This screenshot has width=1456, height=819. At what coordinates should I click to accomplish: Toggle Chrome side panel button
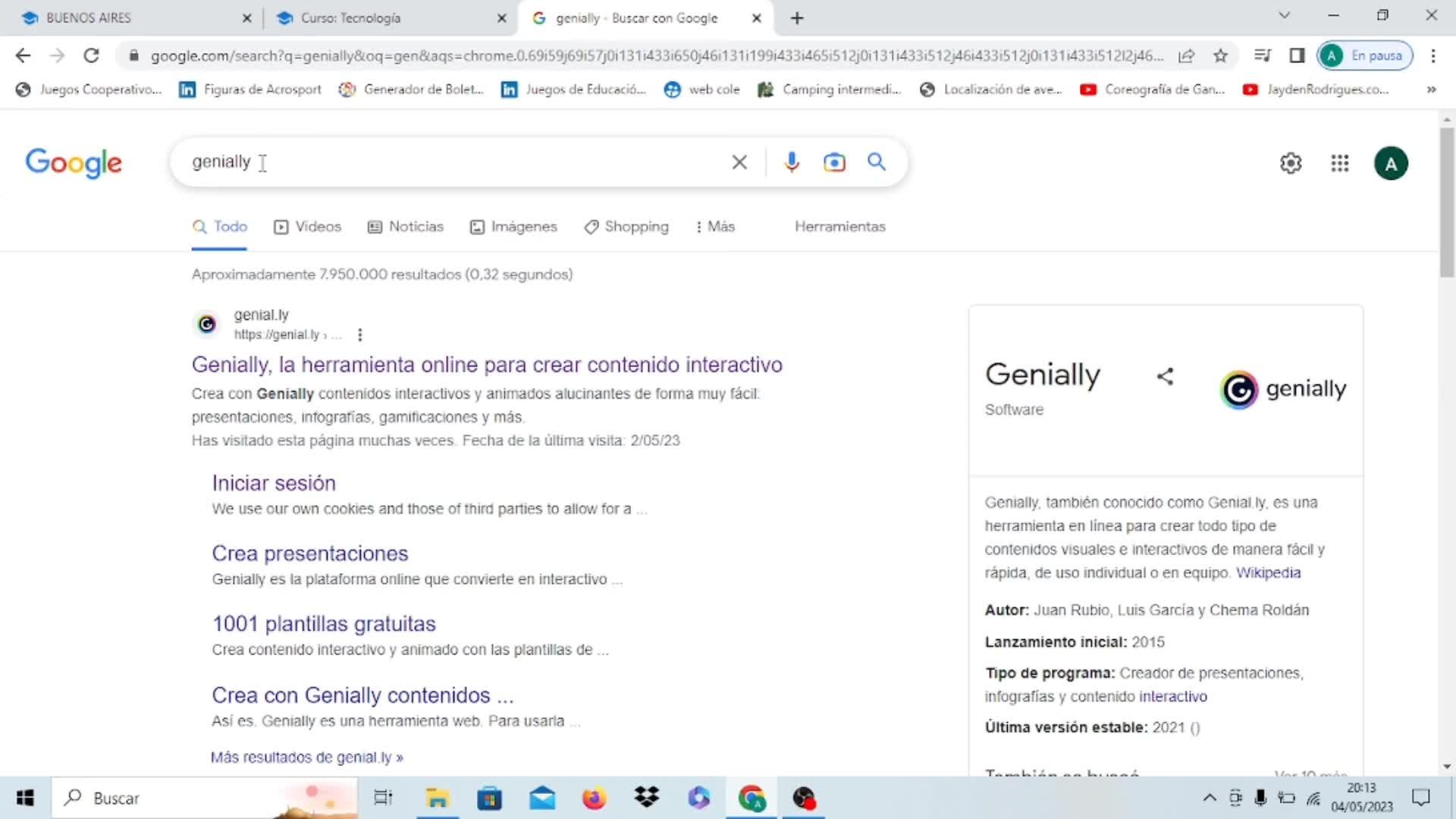click(x=1297, y=55)
